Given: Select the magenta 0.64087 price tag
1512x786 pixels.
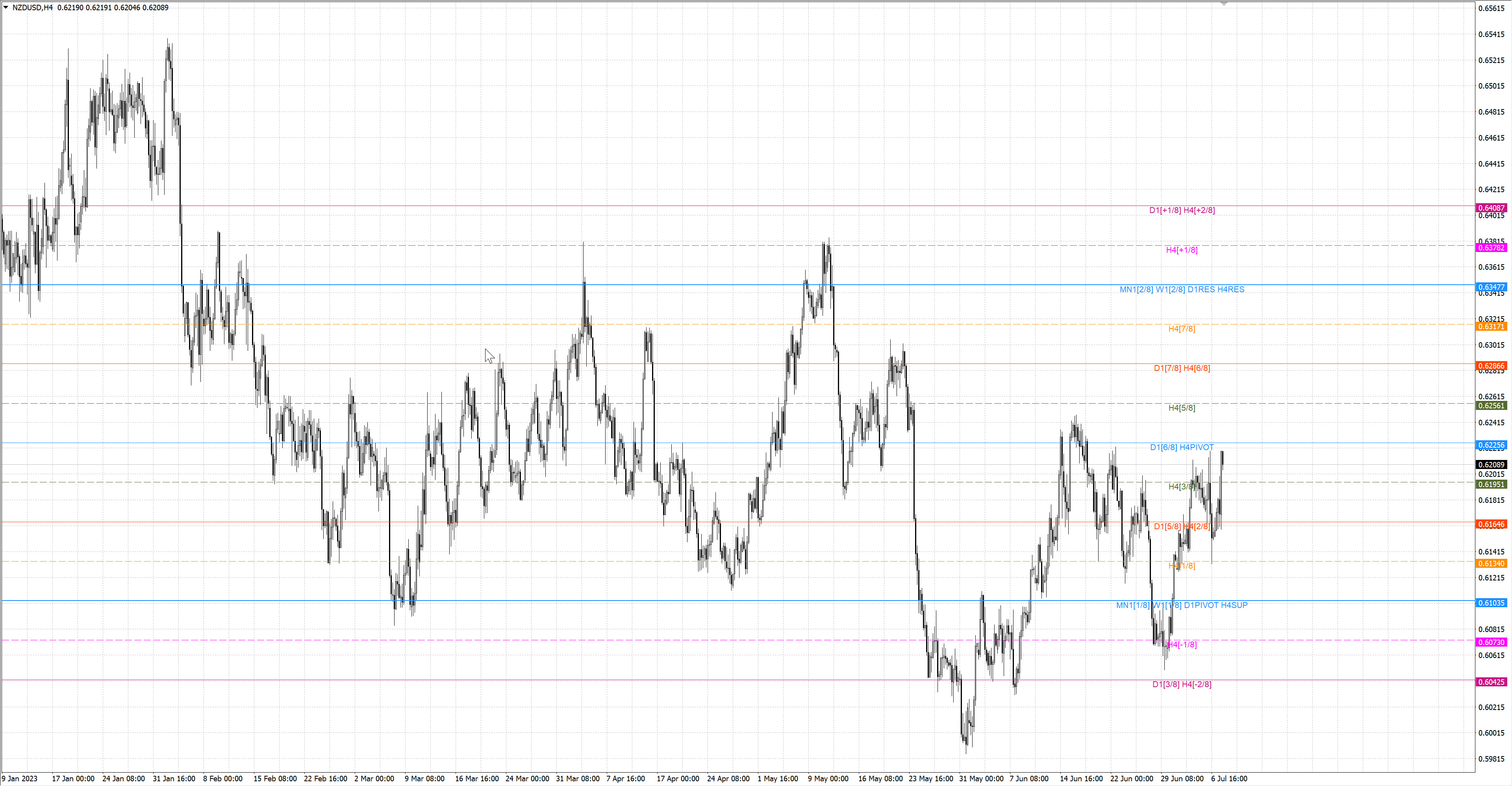Looking at the screenshot, I should point(1491,208).
